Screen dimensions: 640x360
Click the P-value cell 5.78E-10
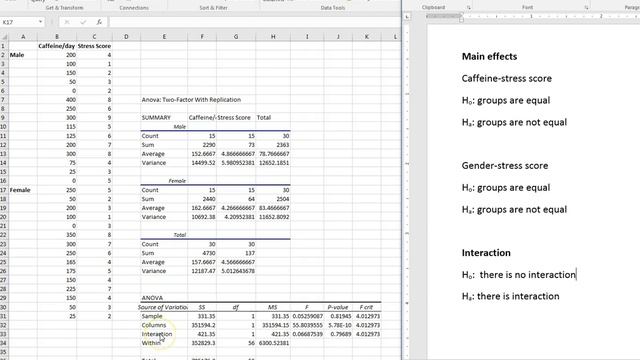pyautogui.click(x=338, y=325)
